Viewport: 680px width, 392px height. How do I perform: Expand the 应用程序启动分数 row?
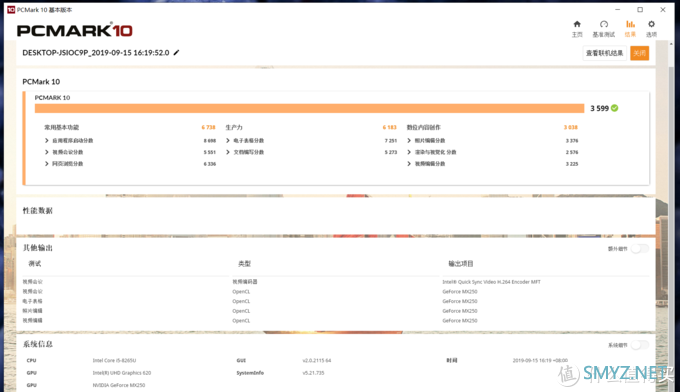click(130, 140)
